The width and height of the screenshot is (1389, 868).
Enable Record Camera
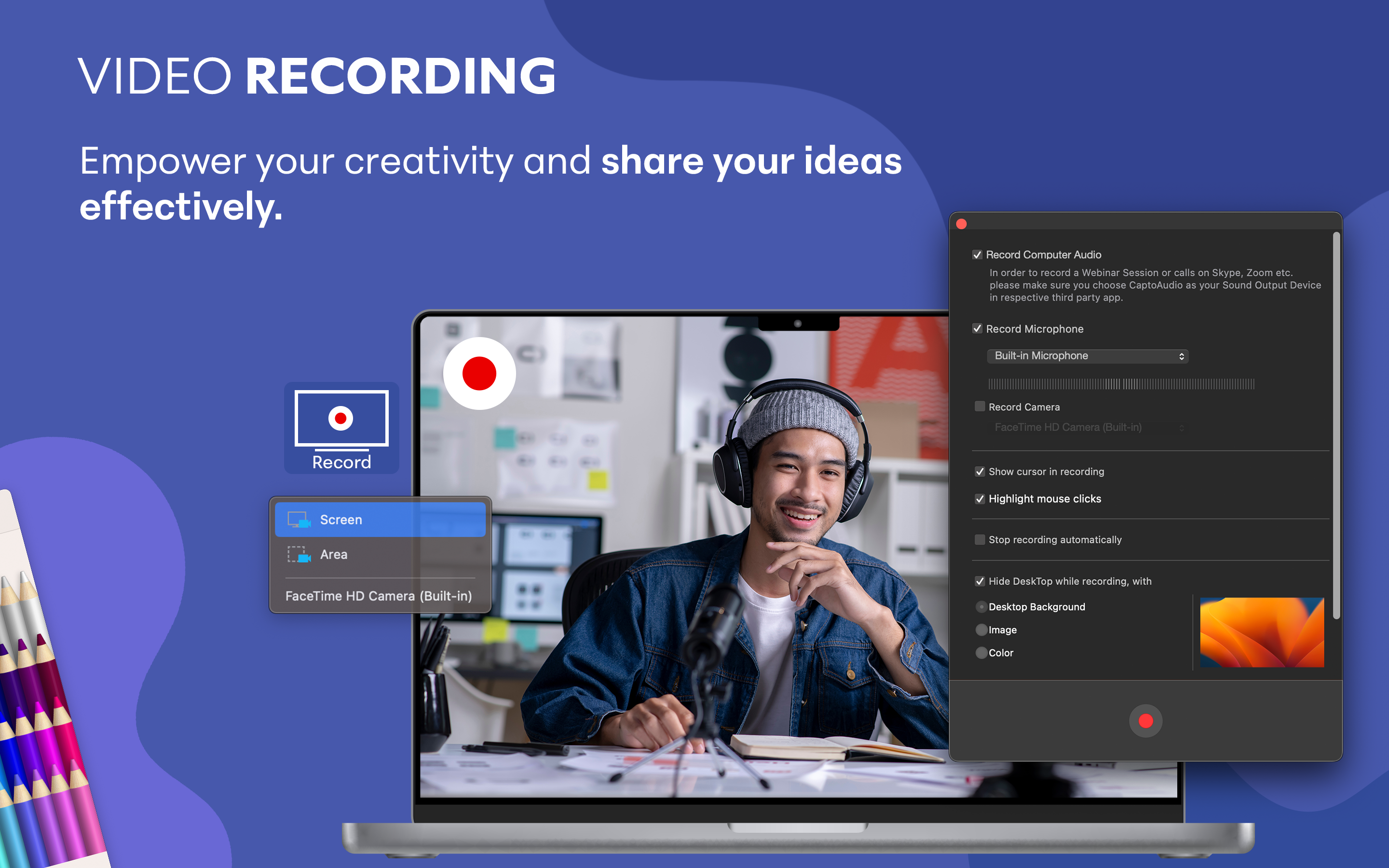tap(979, 407)
